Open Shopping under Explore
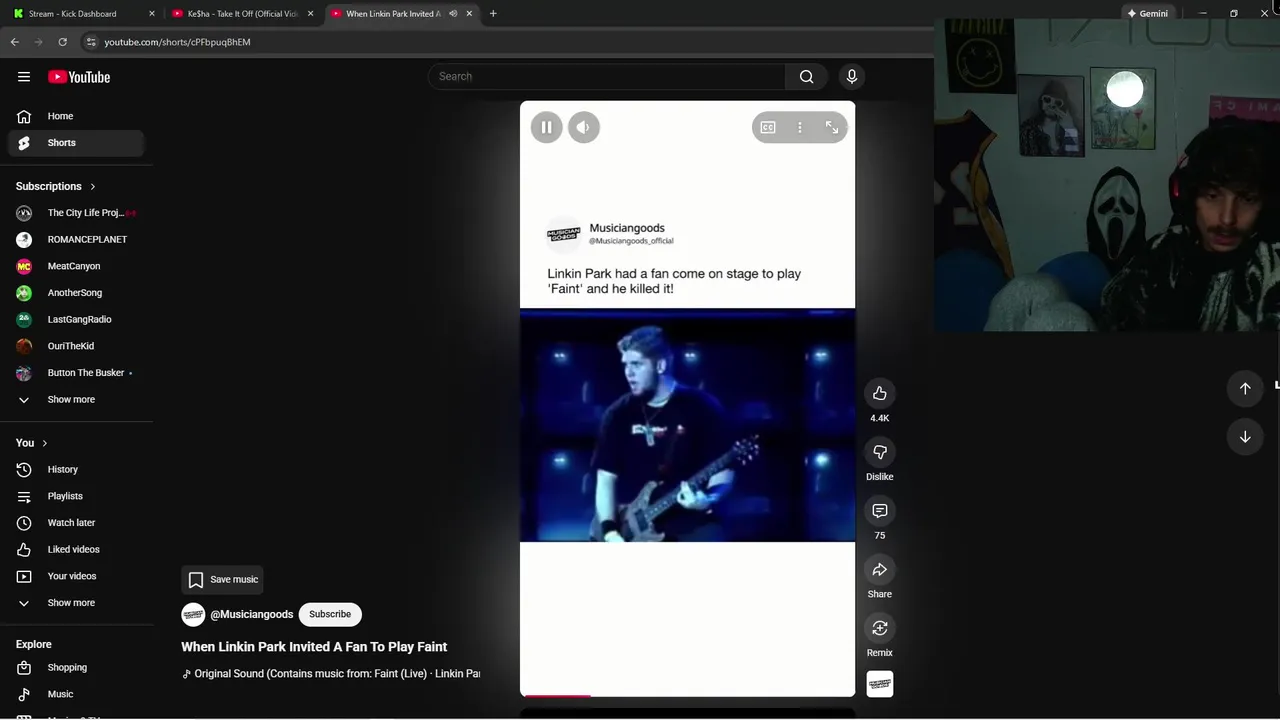 76,668
